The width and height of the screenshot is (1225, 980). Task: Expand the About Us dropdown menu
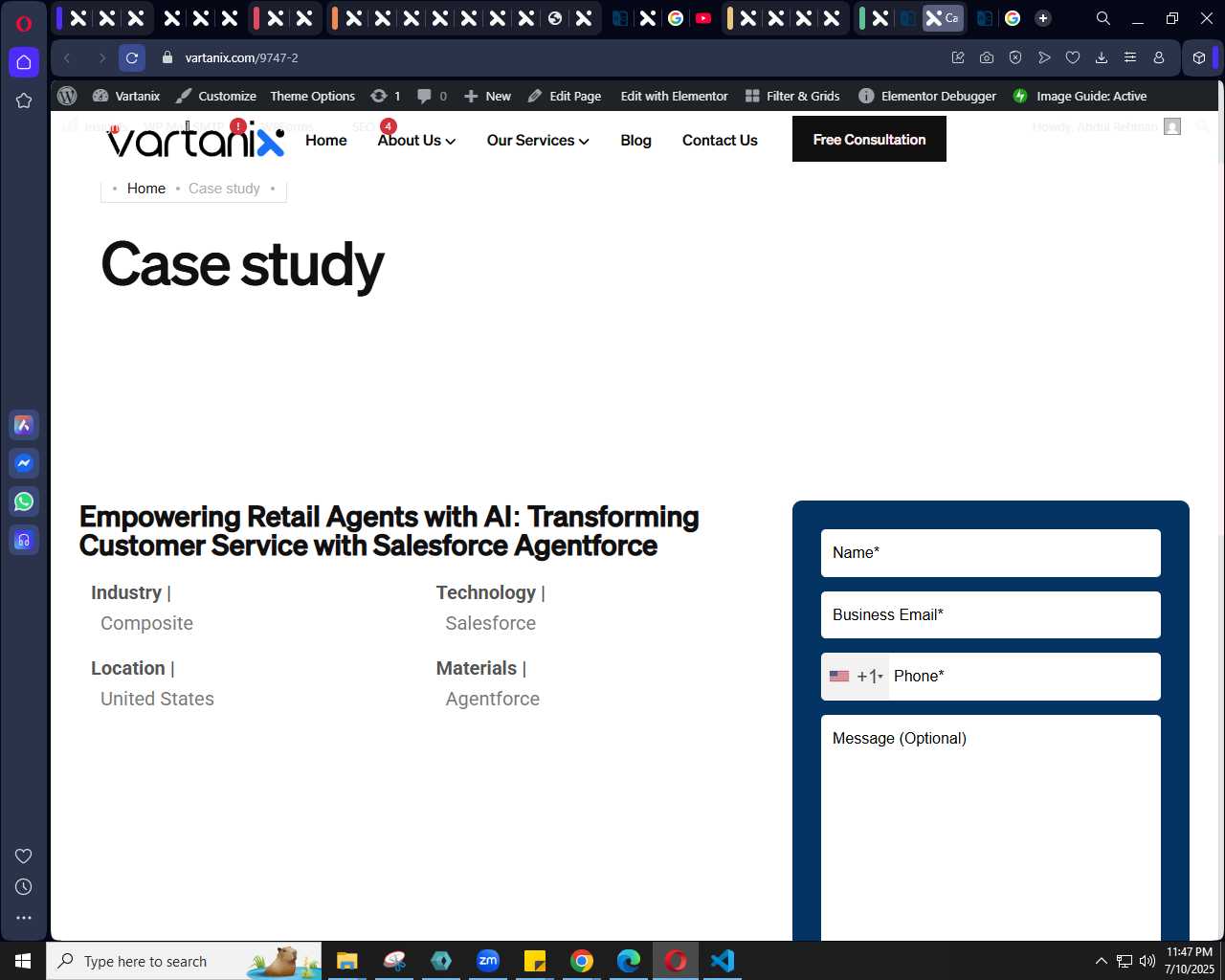pyautogui.click(x=416, y=140)
